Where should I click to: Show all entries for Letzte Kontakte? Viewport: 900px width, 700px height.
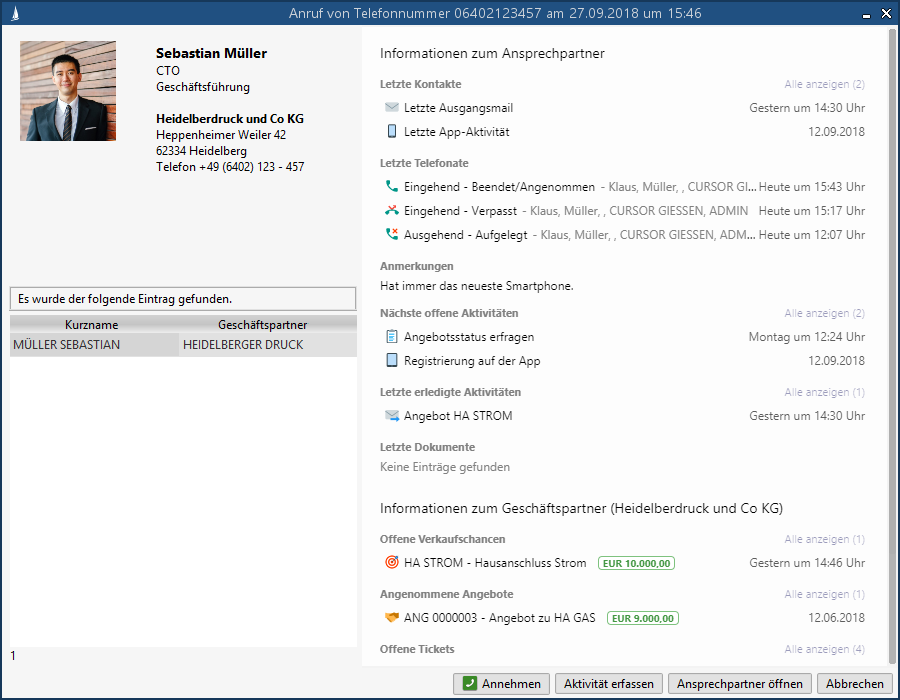pyautogui.click(x=824, y=84)
